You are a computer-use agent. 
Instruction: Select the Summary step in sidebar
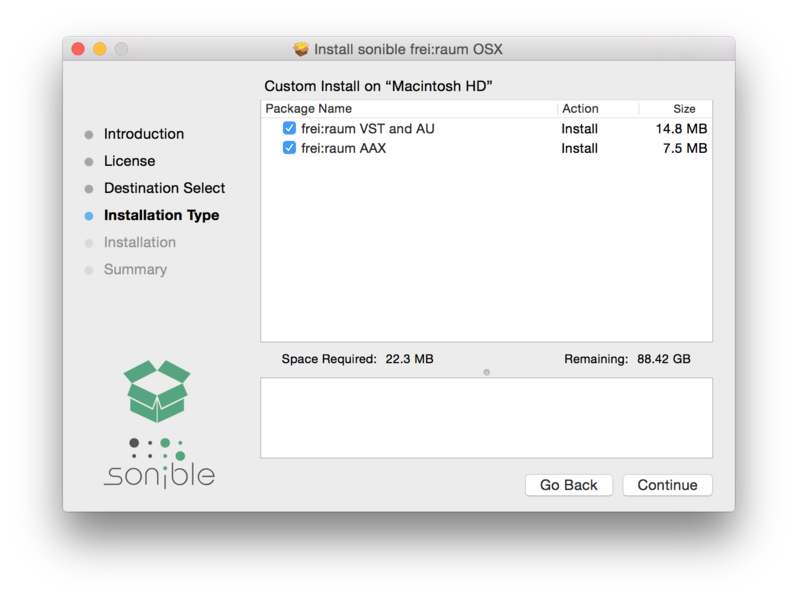pyautogui.click(x=135, y=269)
